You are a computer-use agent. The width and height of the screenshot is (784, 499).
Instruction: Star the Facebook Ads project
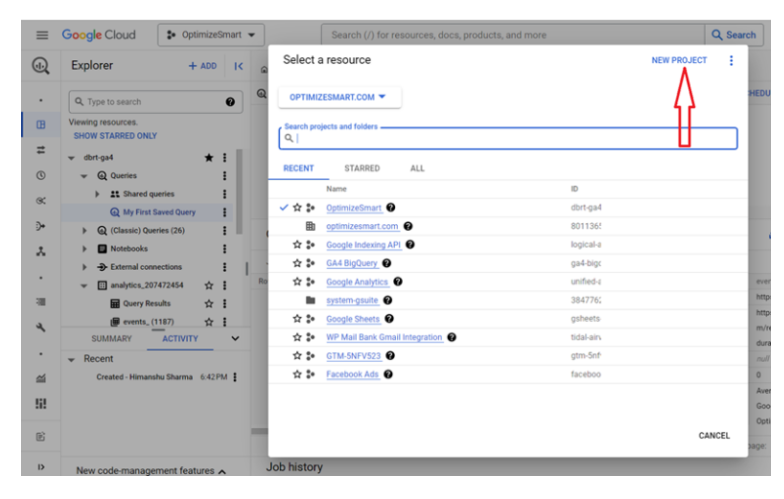pos(297,374)
